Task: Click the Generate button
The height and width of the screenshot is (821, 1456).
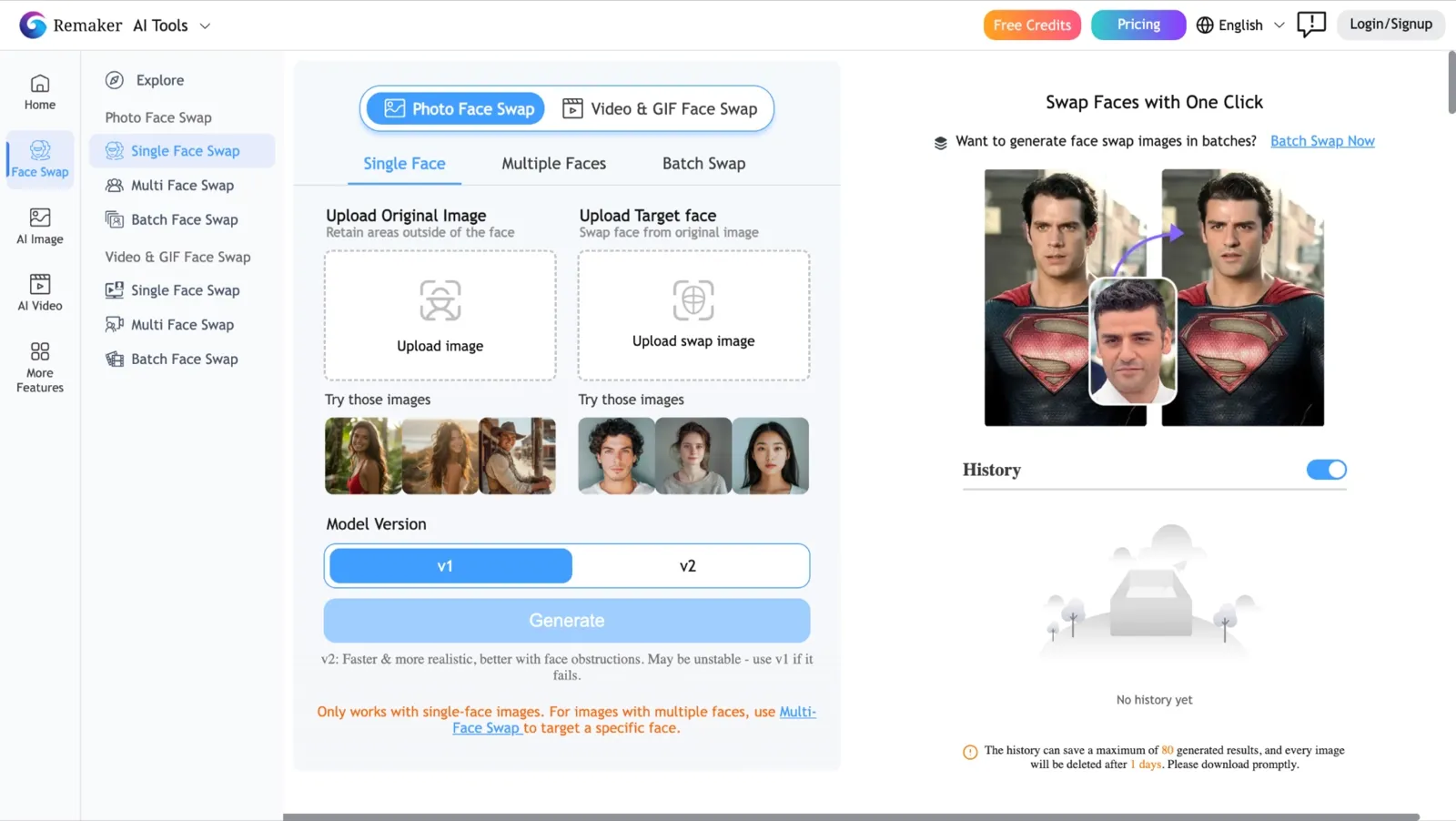Action: [x=567, y=621]
